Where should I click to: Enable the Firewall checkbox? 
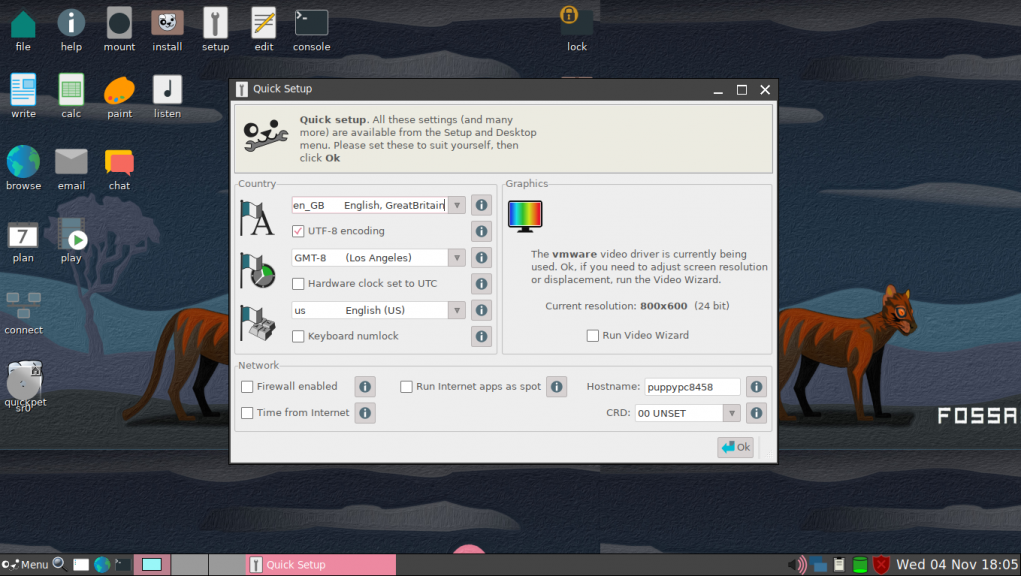247,387
